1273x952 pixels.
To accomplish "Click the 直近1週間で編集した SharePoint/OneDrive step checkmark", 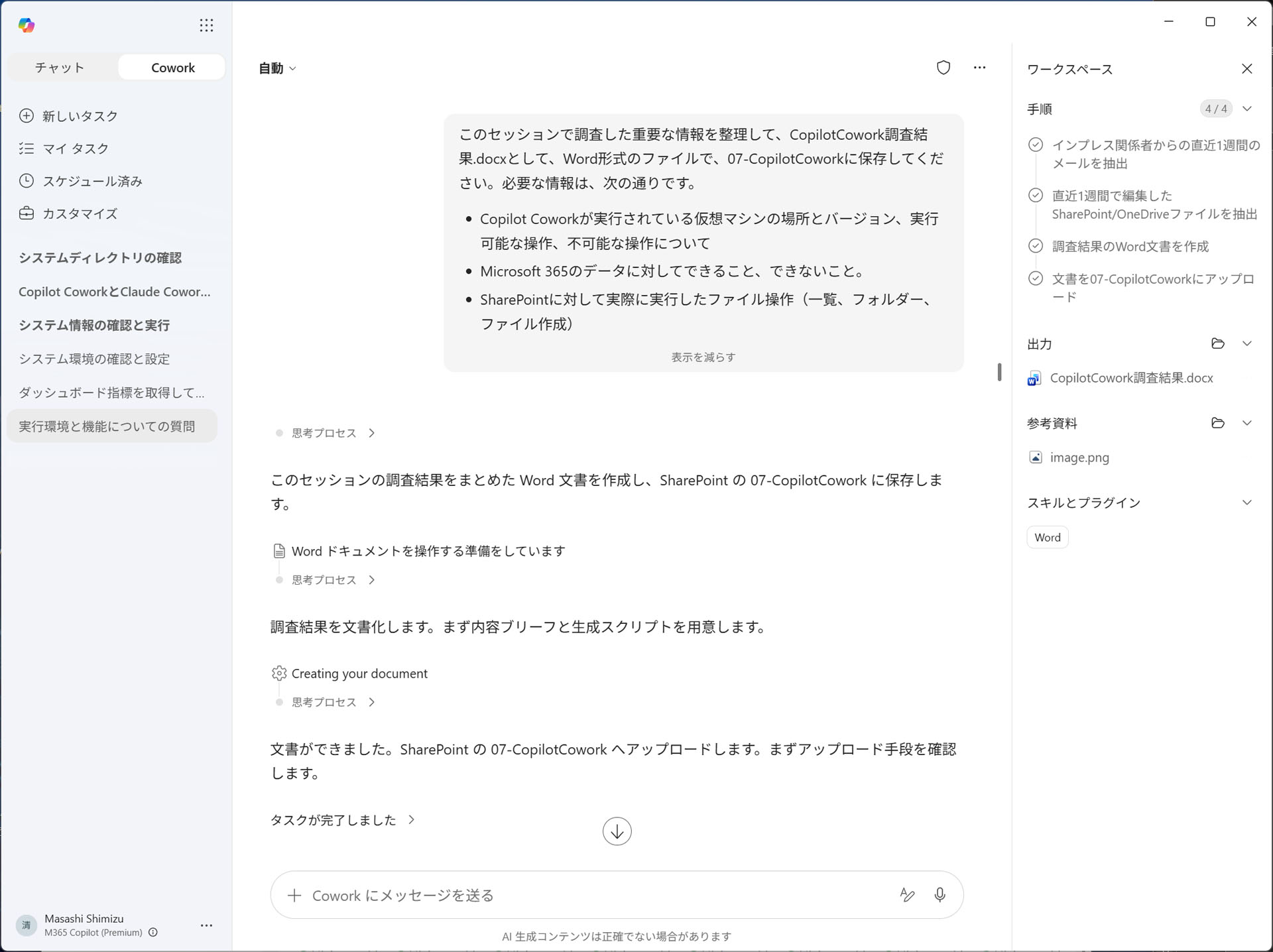I will [1035, 195].
